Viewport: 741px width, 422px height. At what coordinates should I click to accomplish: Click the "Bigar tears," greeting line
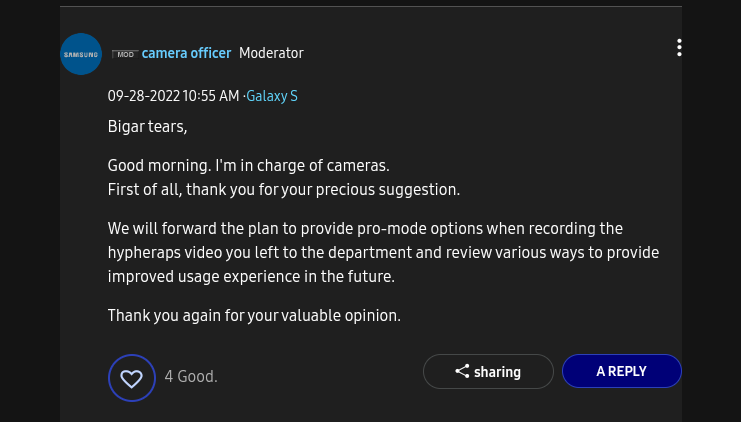(x=147, y=127)
